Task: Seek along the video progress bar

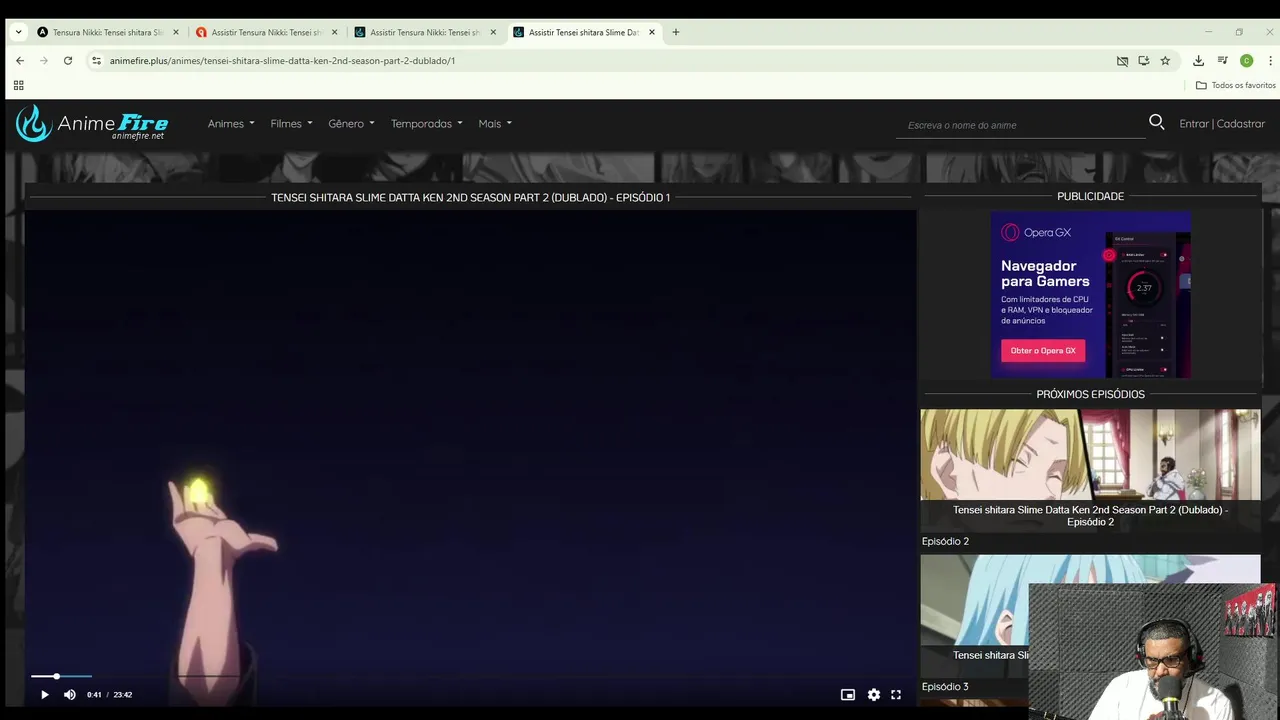Action: (470, 676)
